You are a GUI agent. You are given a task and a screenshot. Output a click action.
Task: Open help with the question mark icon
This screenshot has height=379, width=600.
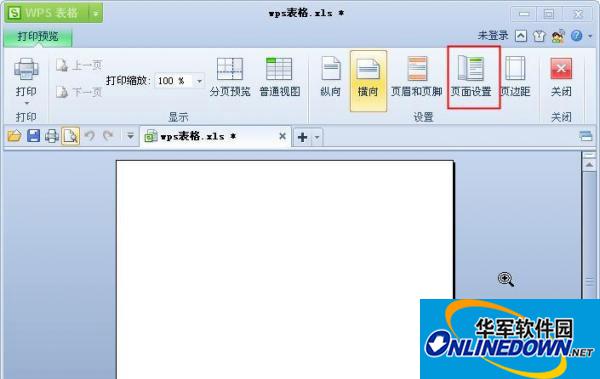click(576, 36)
